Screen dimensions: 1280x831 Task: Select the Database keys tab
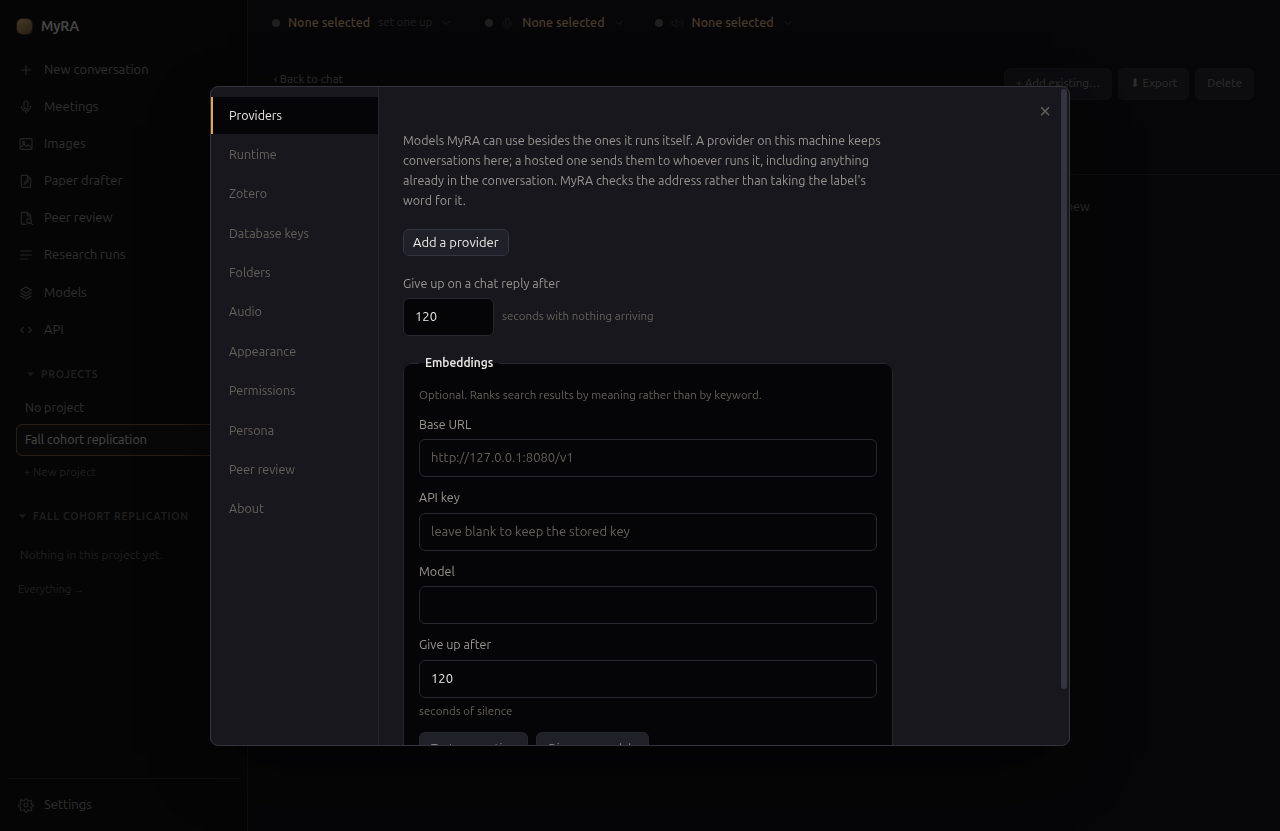[x=295, y=233]
